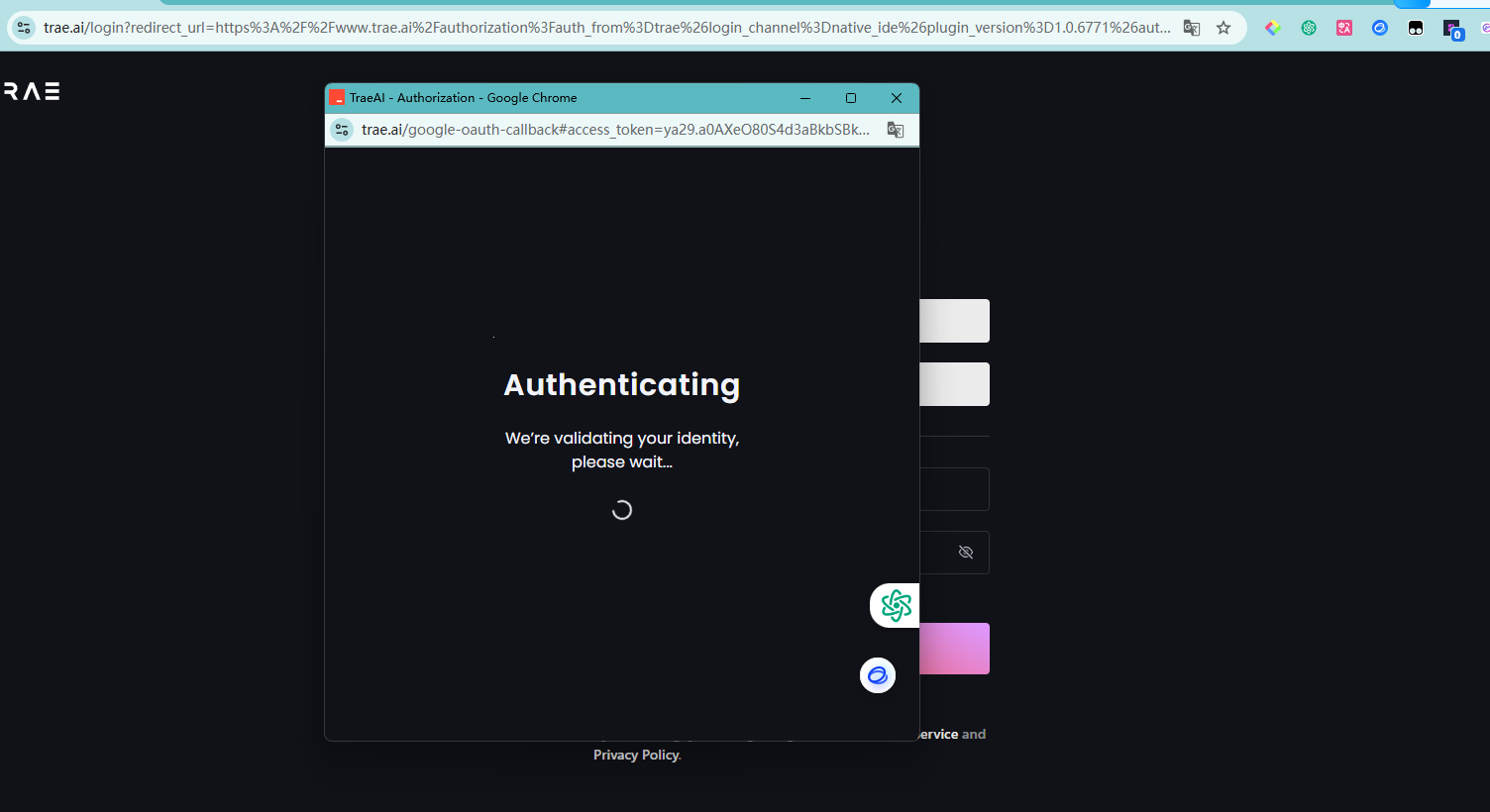1490x812 pixels.
Task: Click the popup's google-oauth-callback URL text
Action: (x=614, y=130)
